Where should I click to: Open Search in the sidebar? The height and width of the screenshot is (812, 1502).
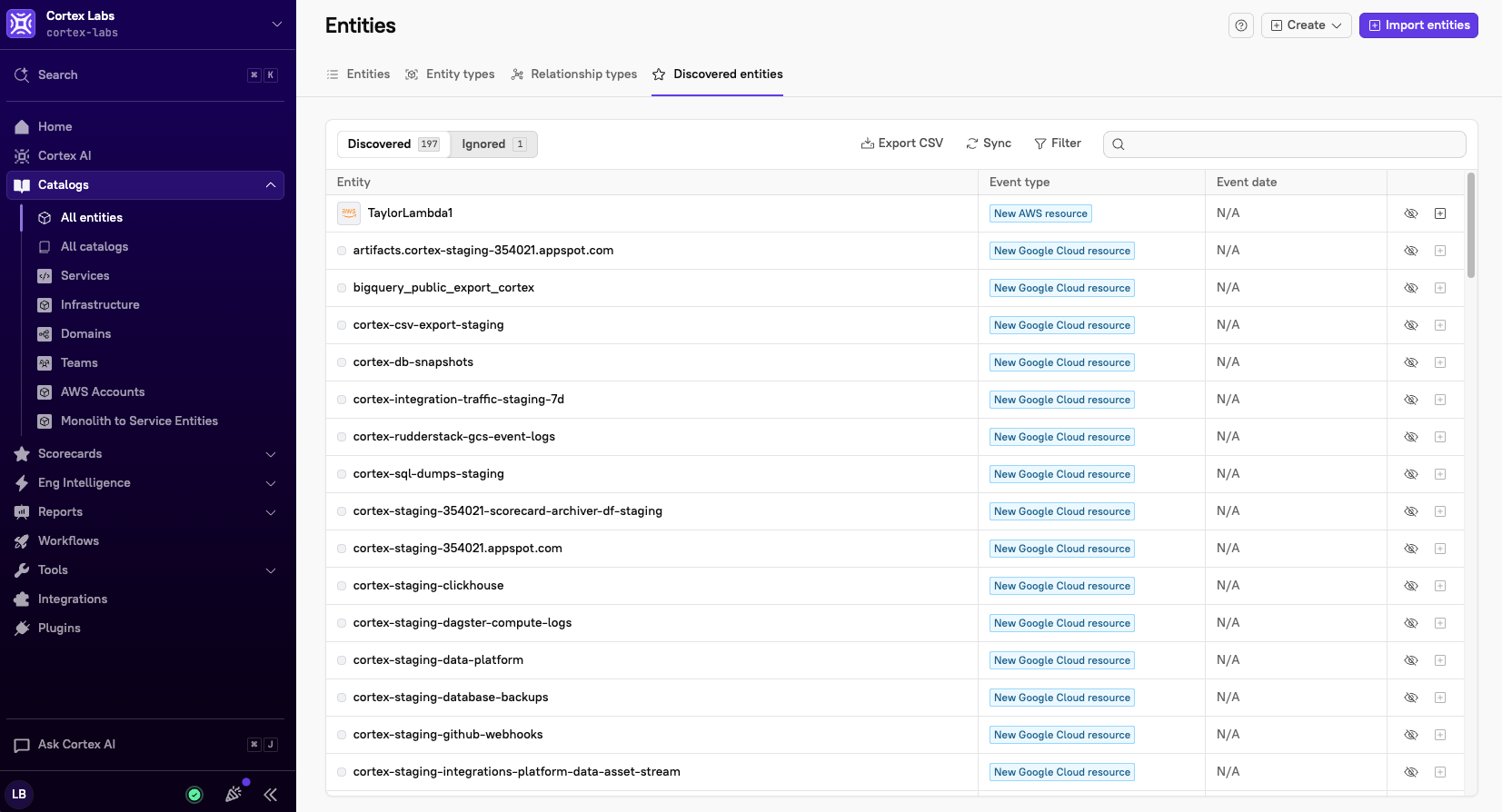147,75
